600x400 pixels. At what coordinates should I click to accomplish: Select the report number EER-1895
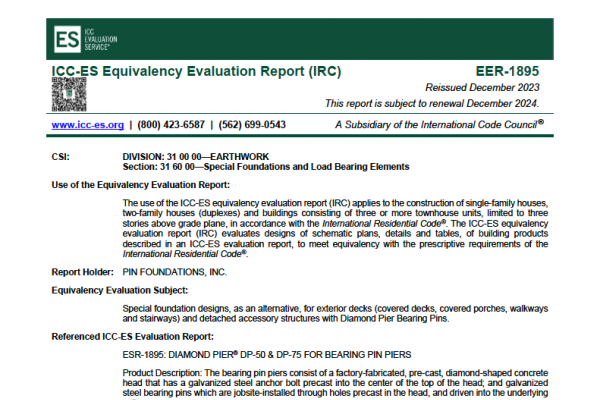point(507,71)
